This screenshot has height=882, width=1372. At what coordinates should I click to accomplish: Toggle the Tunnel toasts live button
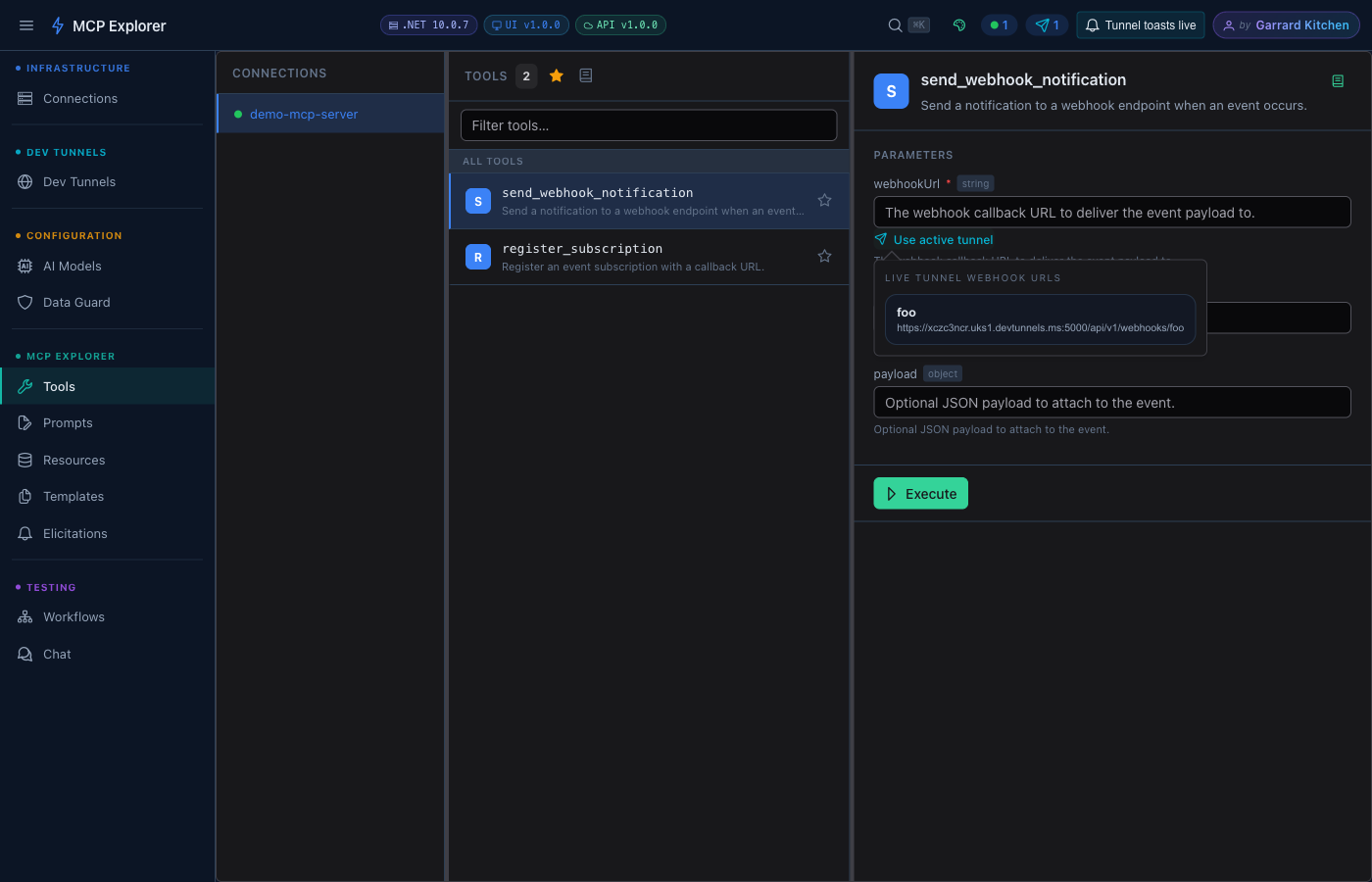(1141, 25)
